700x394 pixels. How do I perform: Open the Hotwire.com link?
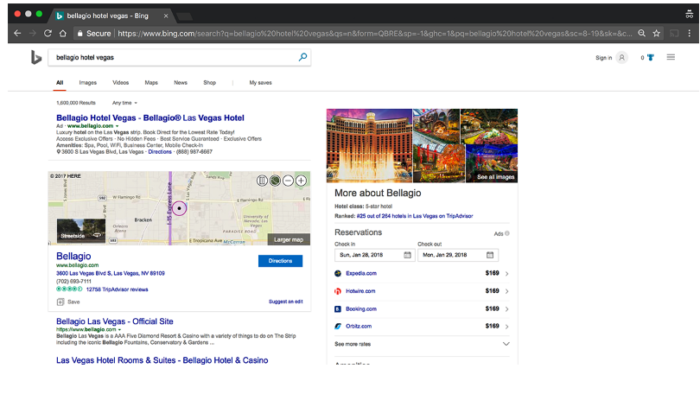point(360,291)
